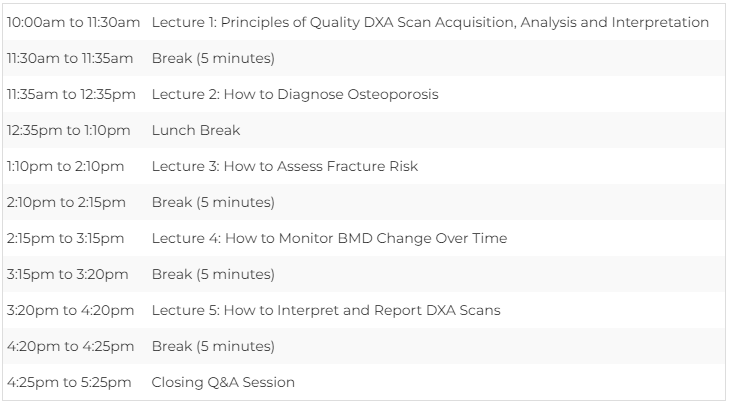Click the 1:10pm to 2:10pm time cell
Image resolution: width=730 pixels, height=405 pixels.
(x=65, y=166)
